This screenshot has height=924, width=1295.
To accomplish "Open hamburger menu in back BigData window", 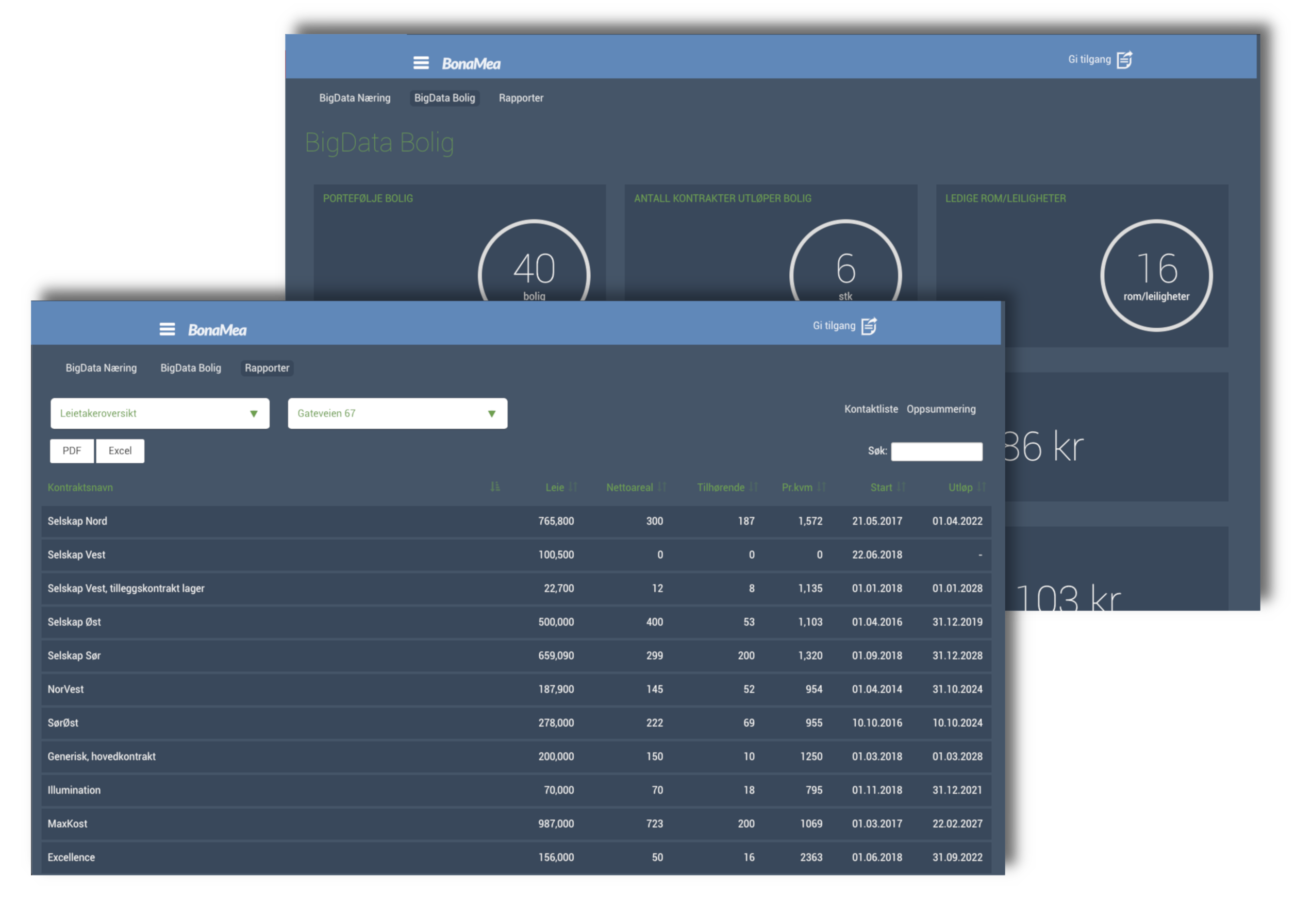I will 421,62.
